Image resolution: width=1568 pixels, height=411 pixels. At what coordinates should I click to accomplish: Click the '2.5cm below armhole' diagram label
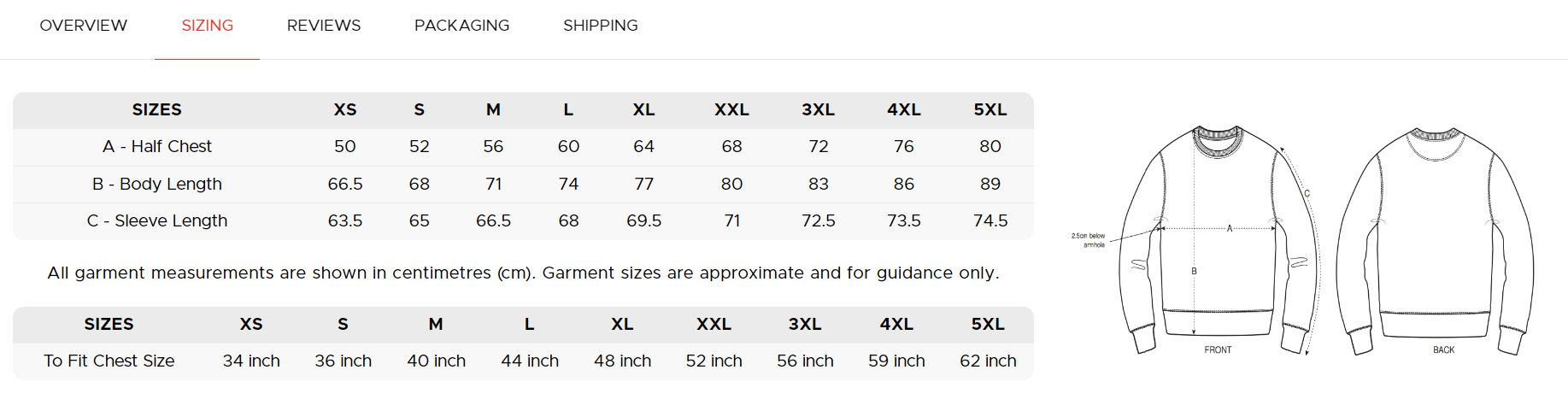click(1089, 240)
